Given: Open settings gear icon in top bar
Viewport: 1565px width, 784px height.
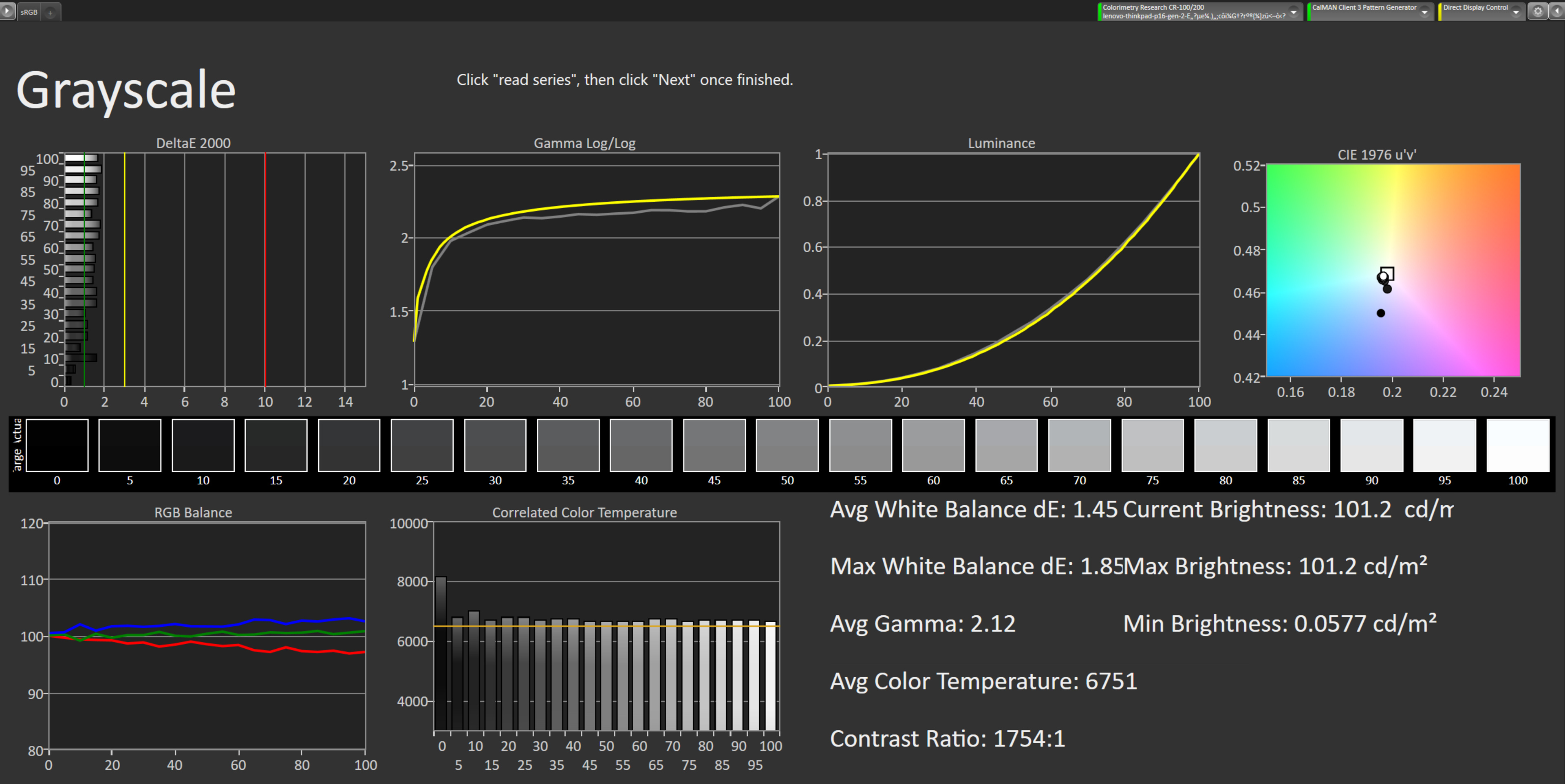Looking at the screenshot, I should pos(1538,11).
